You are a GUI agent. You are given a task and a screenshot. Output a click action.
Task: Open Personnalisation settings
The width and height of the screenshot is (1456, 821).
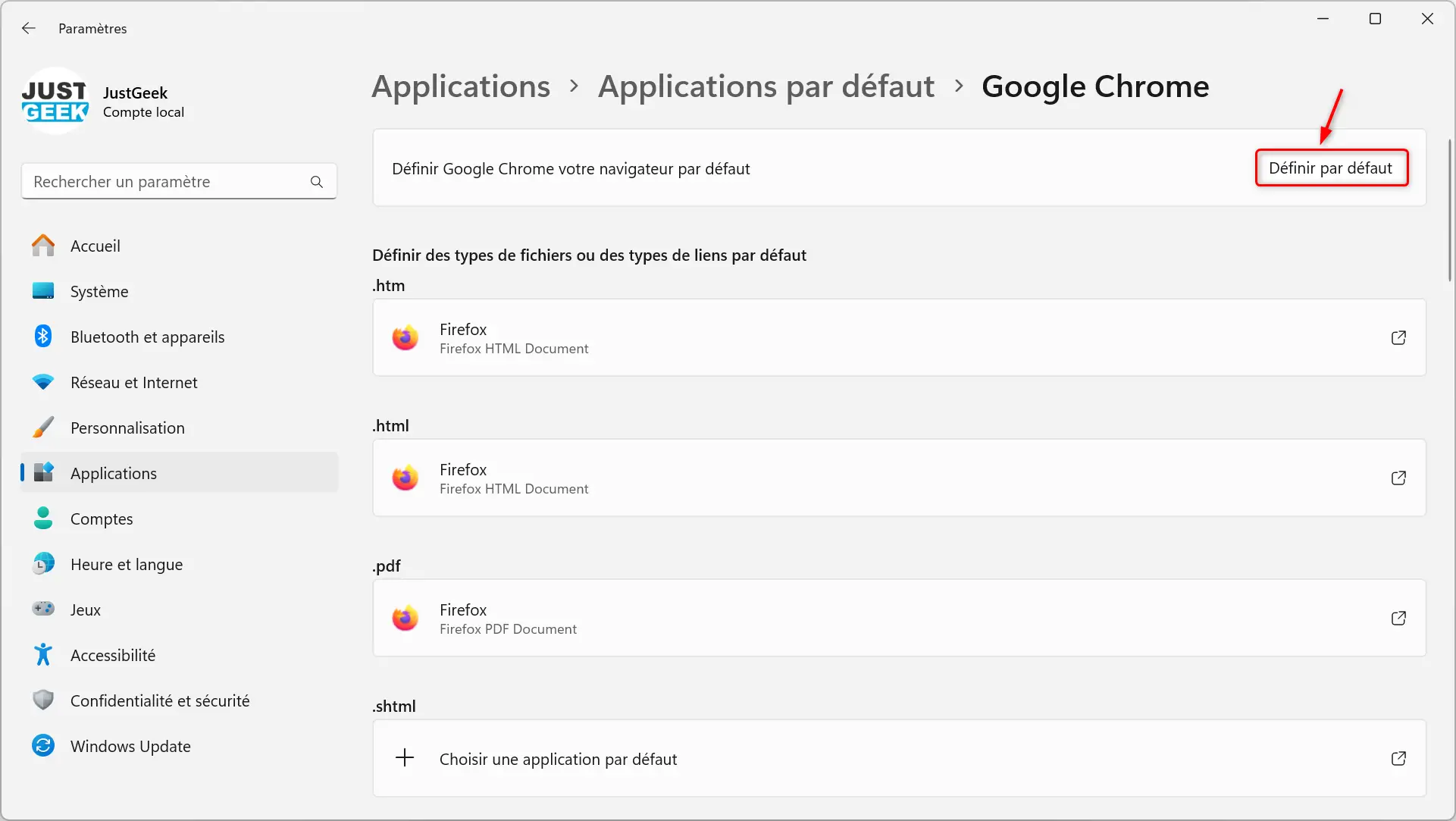(x=179, y=428)
